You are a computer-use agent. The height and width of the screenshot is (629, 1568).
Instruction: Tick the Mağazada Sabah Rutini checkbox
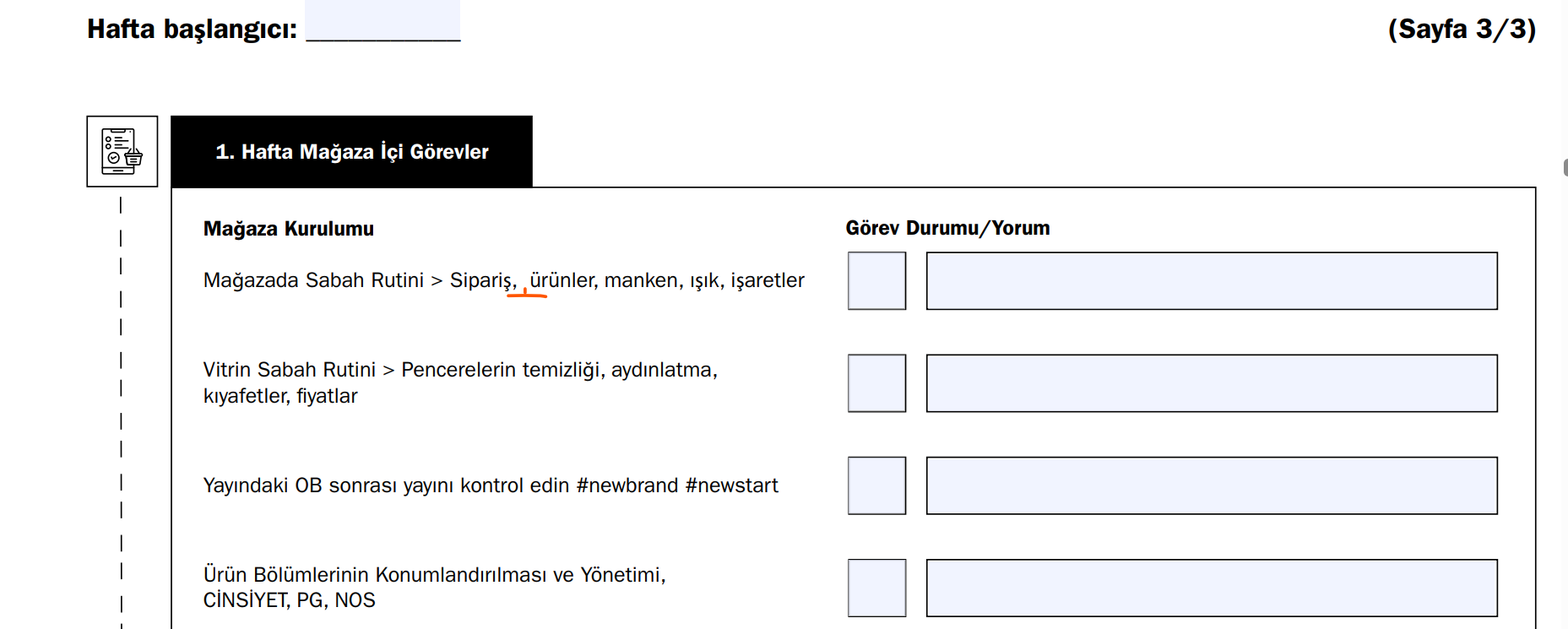876,280
